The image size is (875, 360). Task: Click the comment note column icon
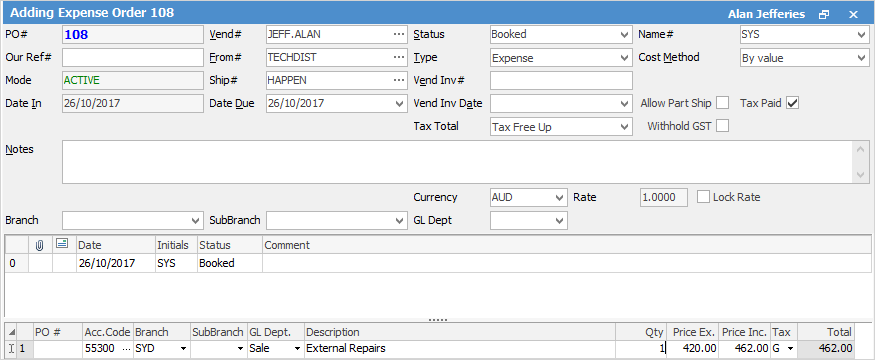pyautogui.click(x=62, y=244)
